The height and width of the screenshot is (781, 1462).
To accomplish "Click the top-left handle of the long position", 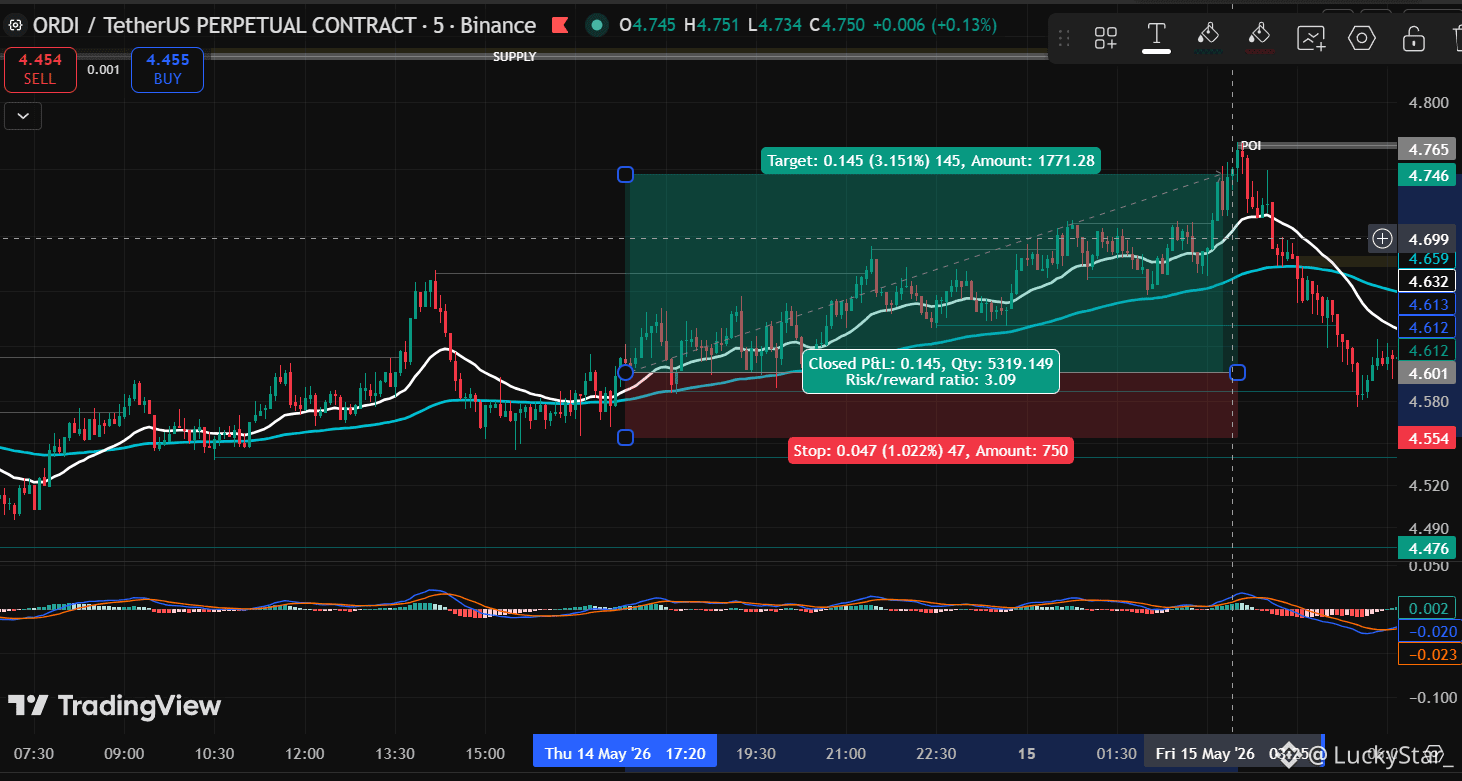I will (x=625, y=175).
